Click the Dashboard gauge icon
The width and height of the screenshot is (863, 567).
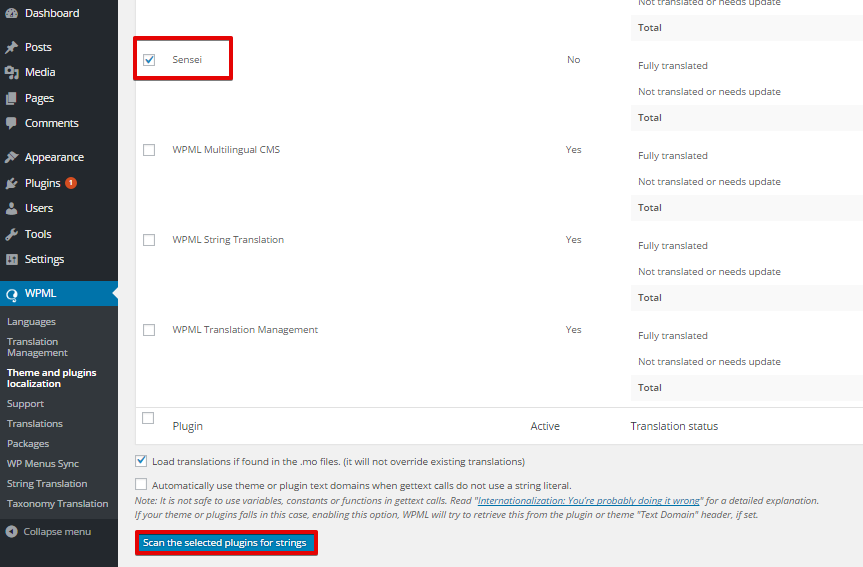tap(12, 13)
